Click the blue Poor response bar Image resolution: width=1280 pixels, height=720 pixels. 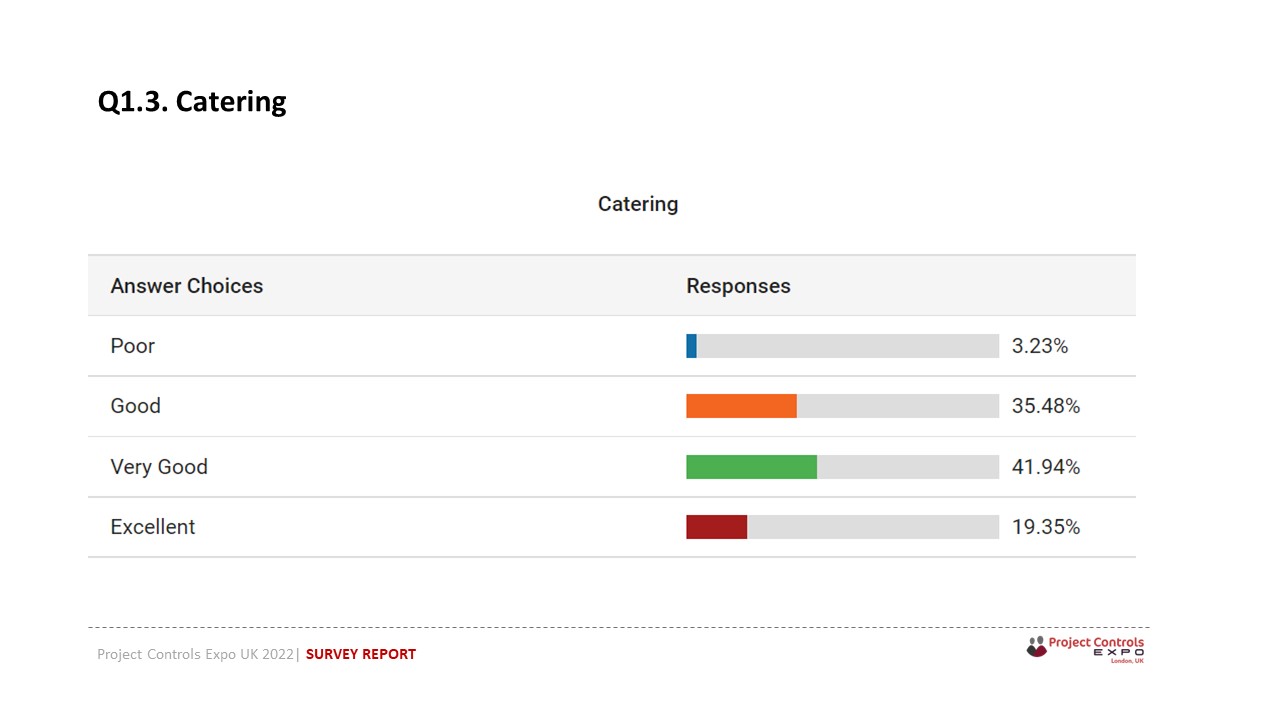pyautogui.click(x=691, y=346)
